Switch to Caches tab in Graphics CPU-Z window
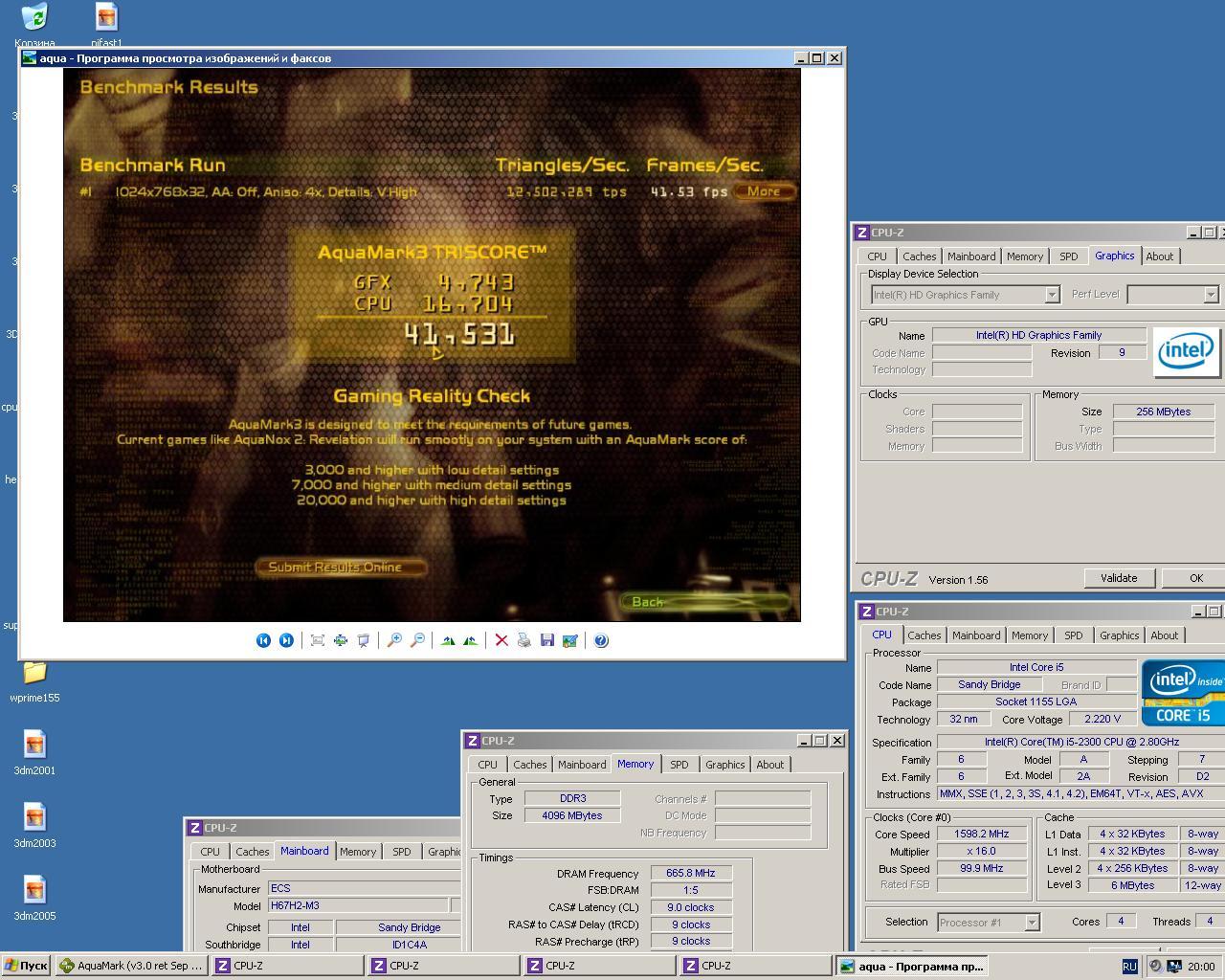The width and height of the screenshot is (1225, 980). pos(919,256)
